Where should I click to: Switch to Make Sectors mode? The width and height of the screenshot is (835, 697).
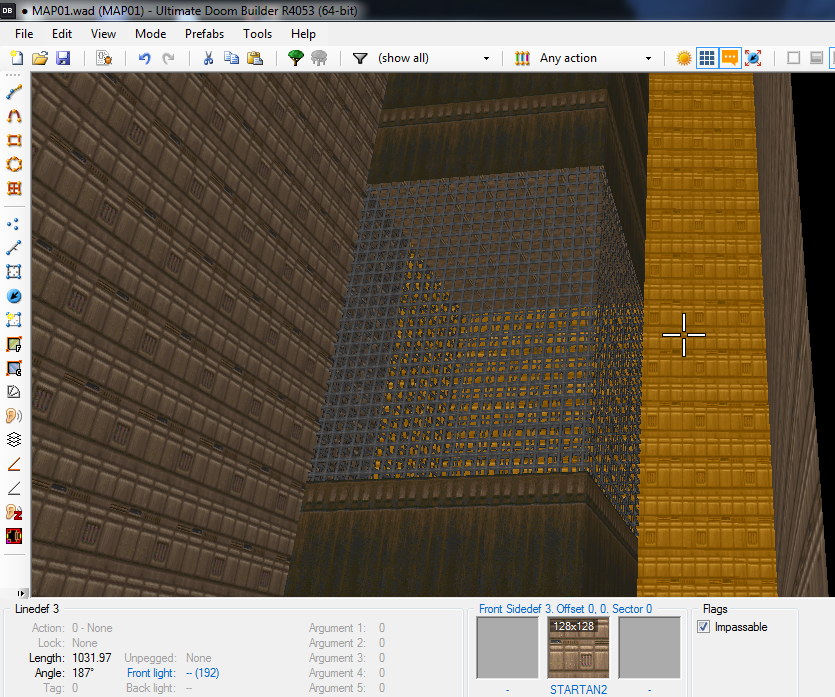click(14, 320)
